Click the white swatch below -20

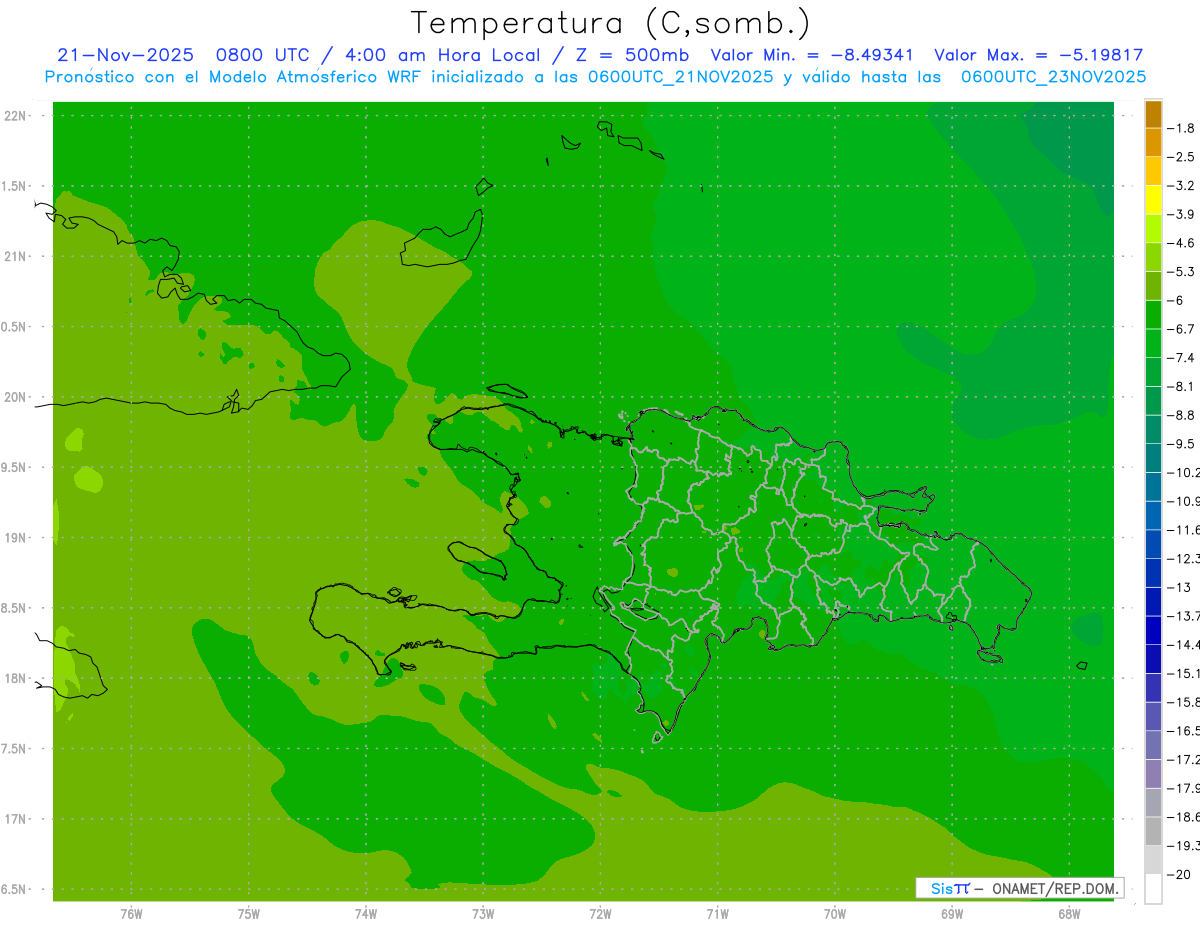click(1153, 888)
